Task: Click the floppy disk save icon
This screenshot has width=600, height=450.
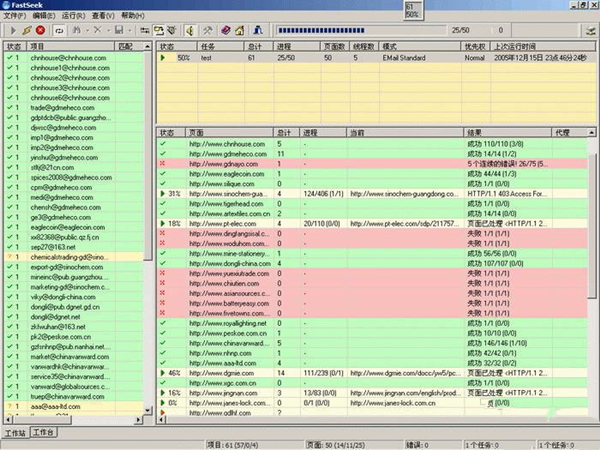Action: 120,30
